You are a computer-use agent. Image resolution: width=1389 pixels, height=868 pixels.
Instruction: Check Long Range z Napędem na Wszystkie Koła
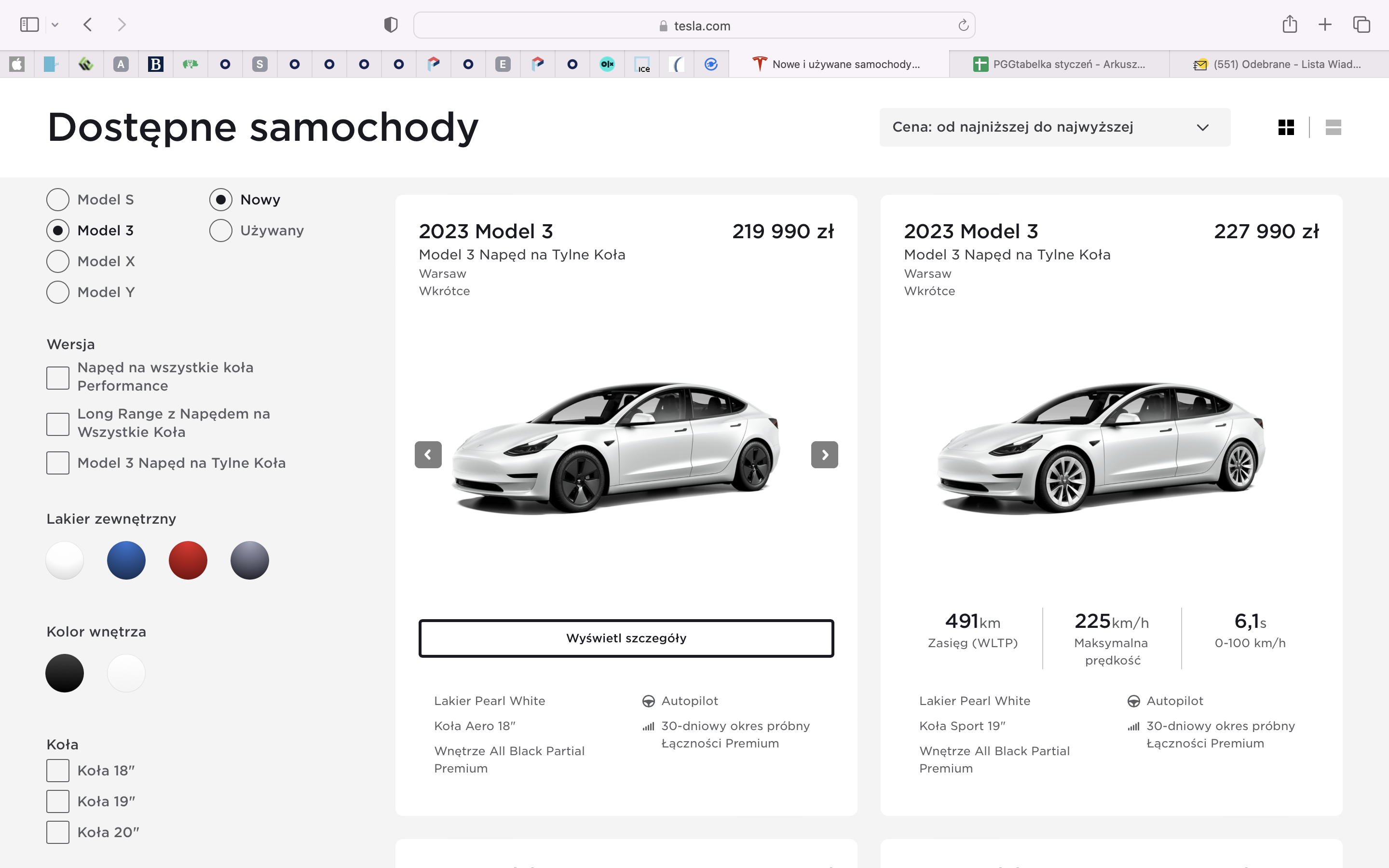(x=58, y=424)
